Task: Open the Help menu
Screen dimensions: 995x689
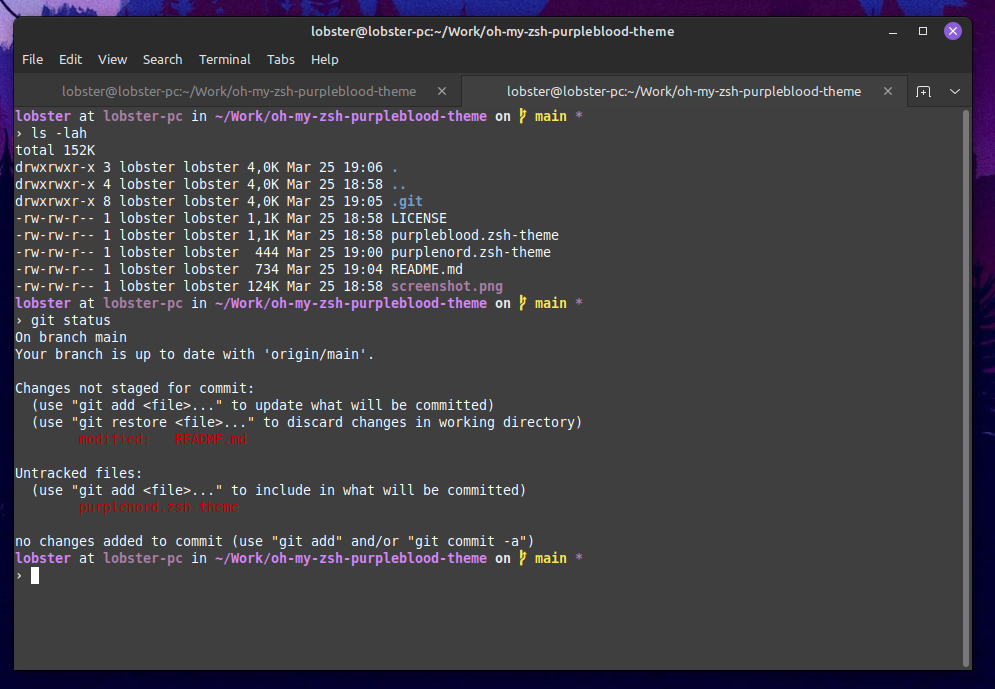Action: (x=325, y=59)
